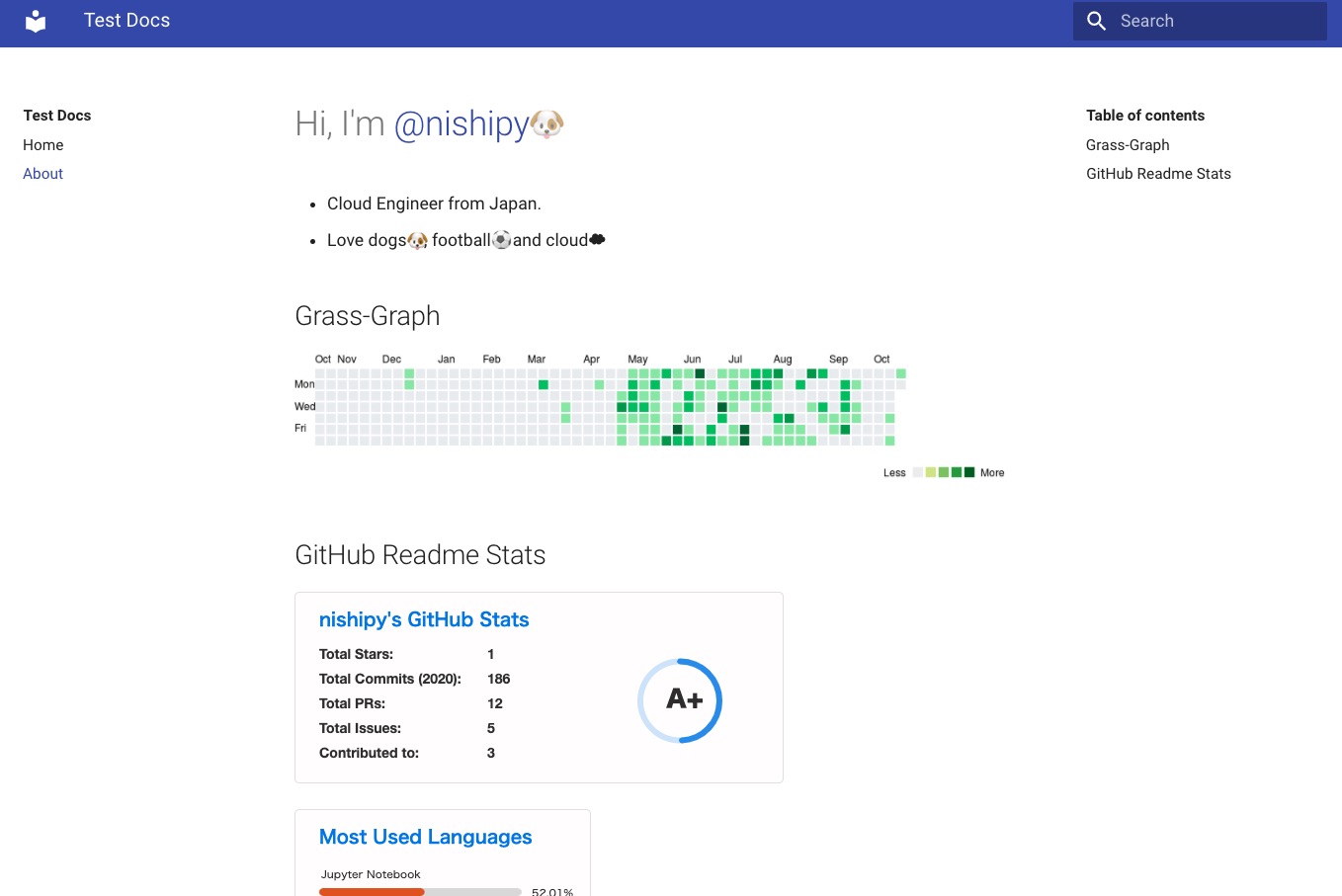Click the 'Total PRs:' label
Screen dimensions: 1342x896
coord(352,703)
